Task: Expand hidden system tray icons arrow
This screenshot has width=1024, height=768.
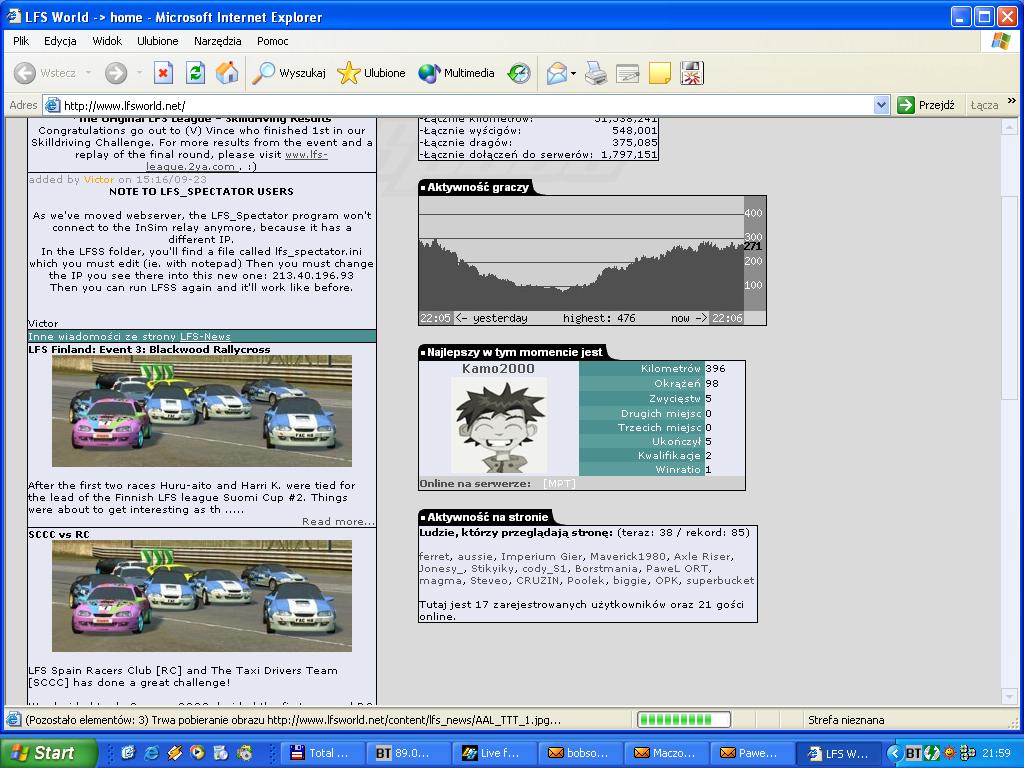Action: point(893,754)
